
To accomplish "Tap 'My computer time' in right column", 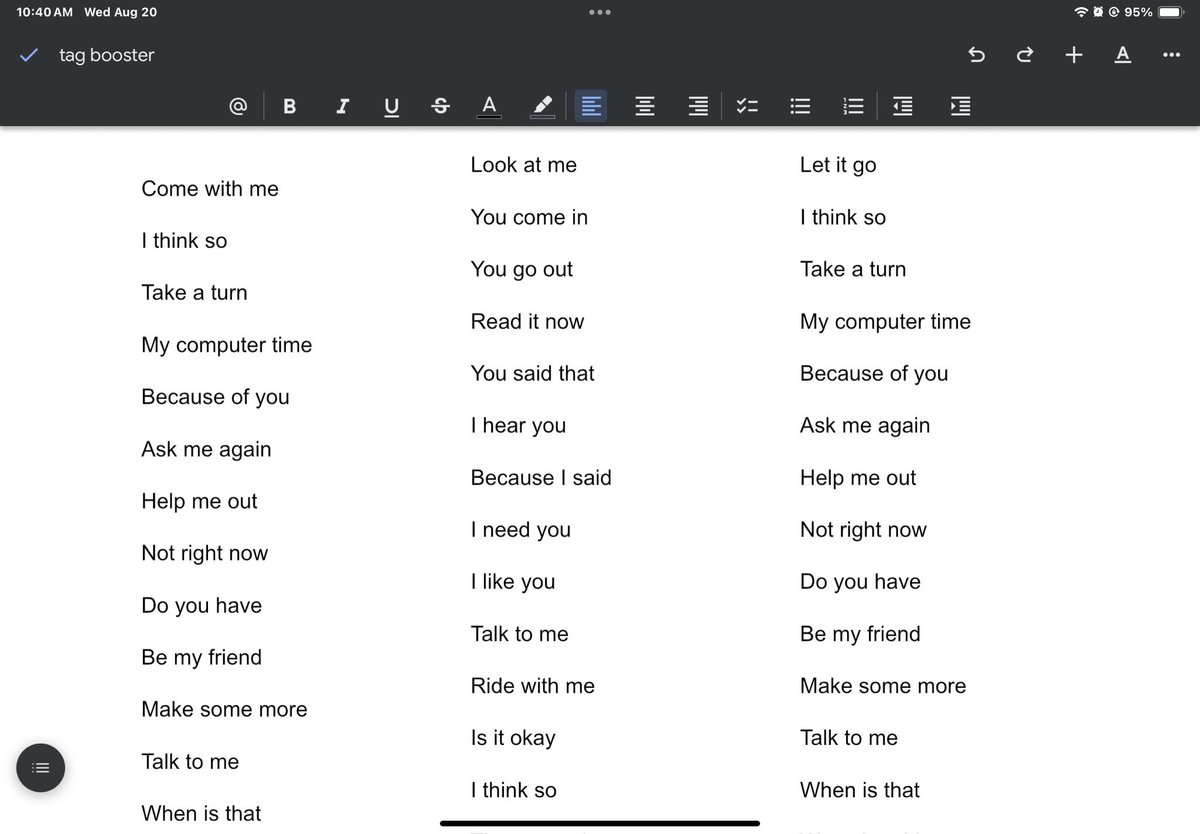I will 885,321.
